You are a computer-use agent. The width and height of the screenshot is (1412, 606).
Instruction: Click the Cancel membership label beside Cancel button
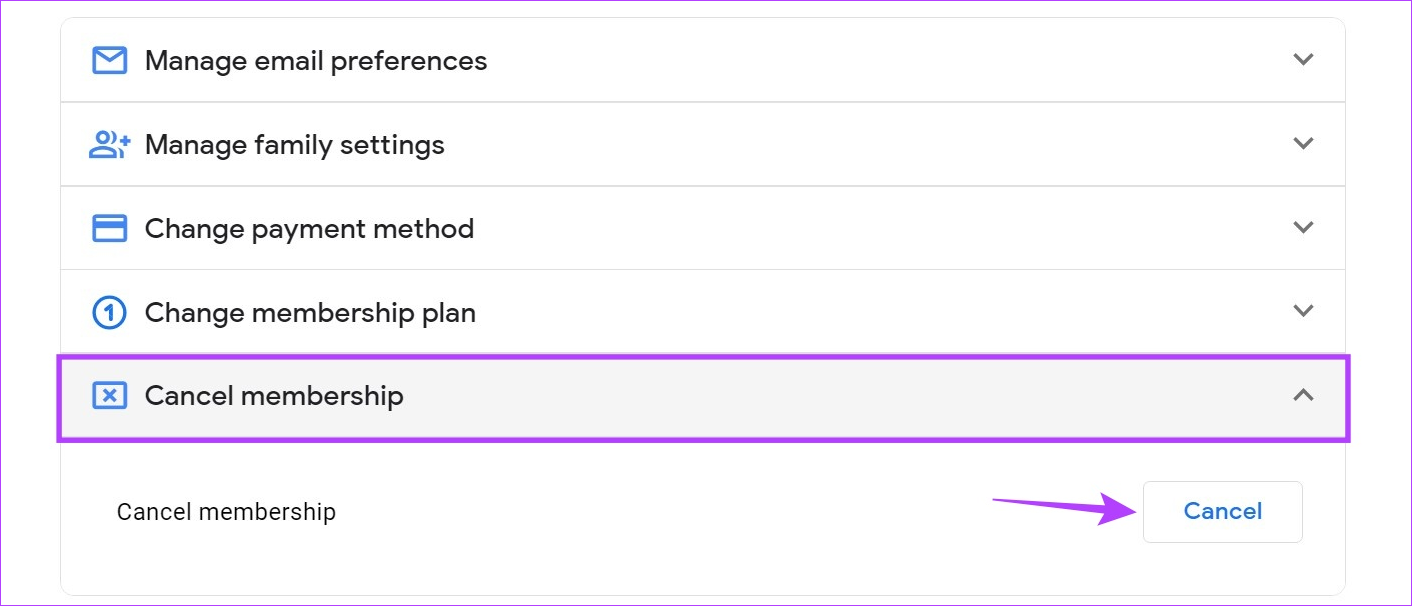tap(226, 512)
